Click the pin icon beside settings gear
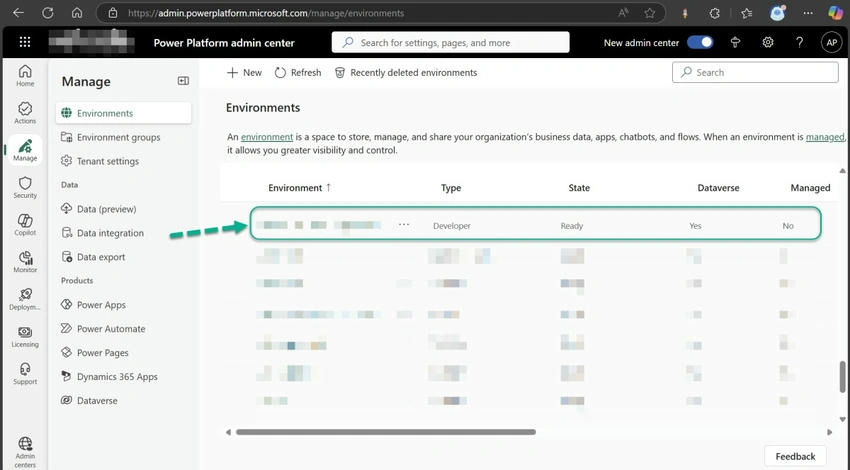 pos(736,42)
